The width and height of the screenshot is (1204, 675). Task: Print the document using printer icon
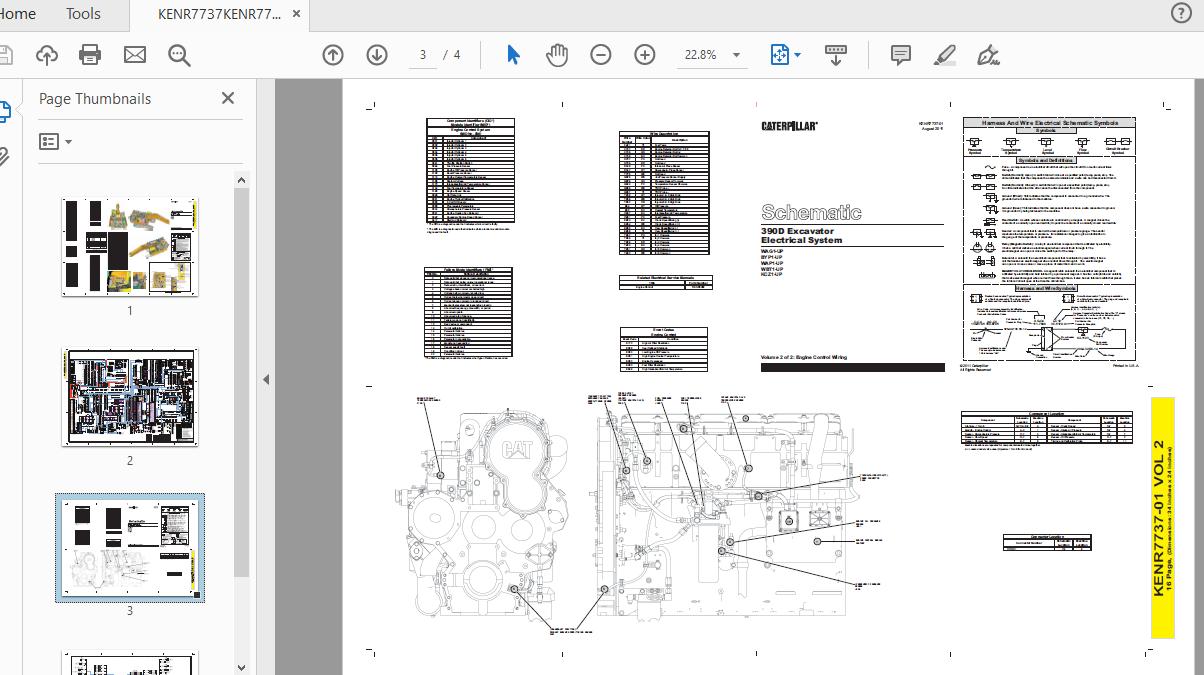(x=90, y=55)
